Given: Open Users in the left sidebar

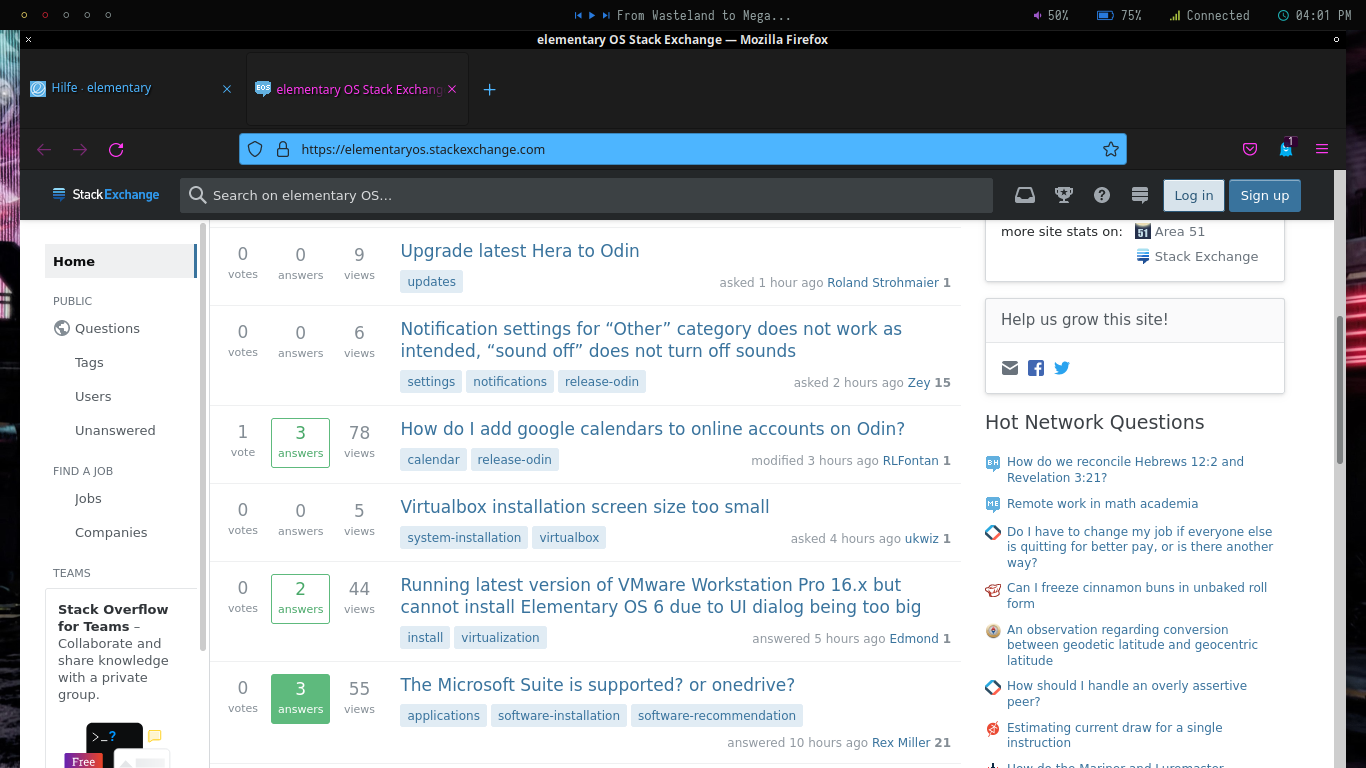Looking at the screenshot, I should coord(93,396).
